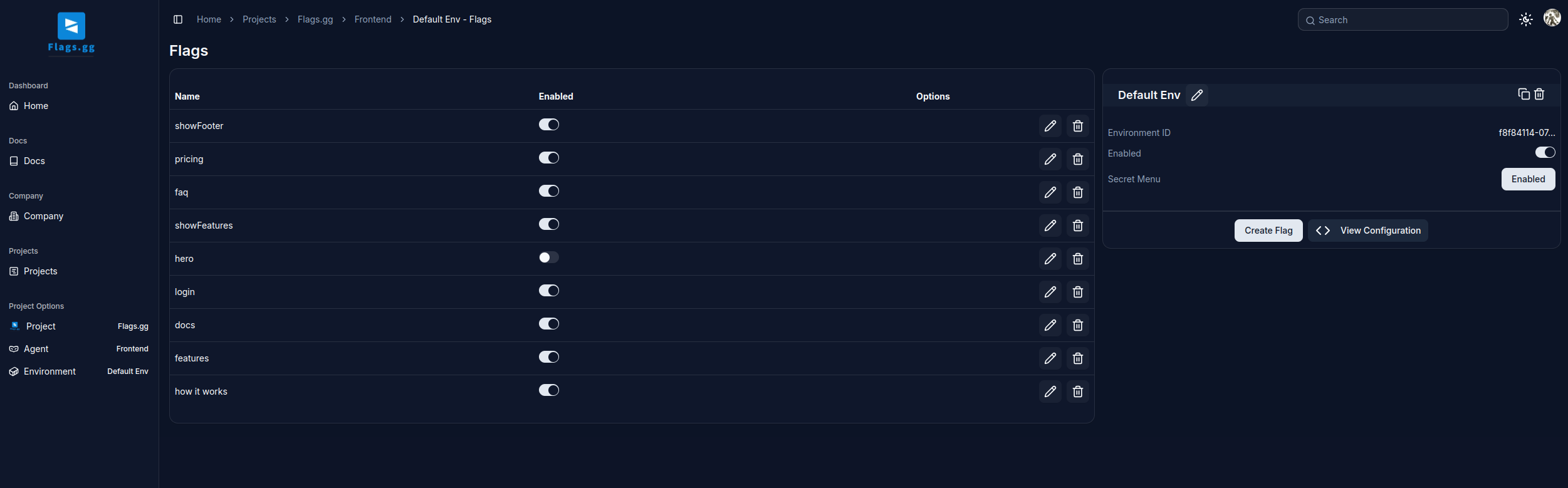Disable the features flag toggle
This screenshot has width=1568, height=488.
pyautogui.click(x=549, y=357)
